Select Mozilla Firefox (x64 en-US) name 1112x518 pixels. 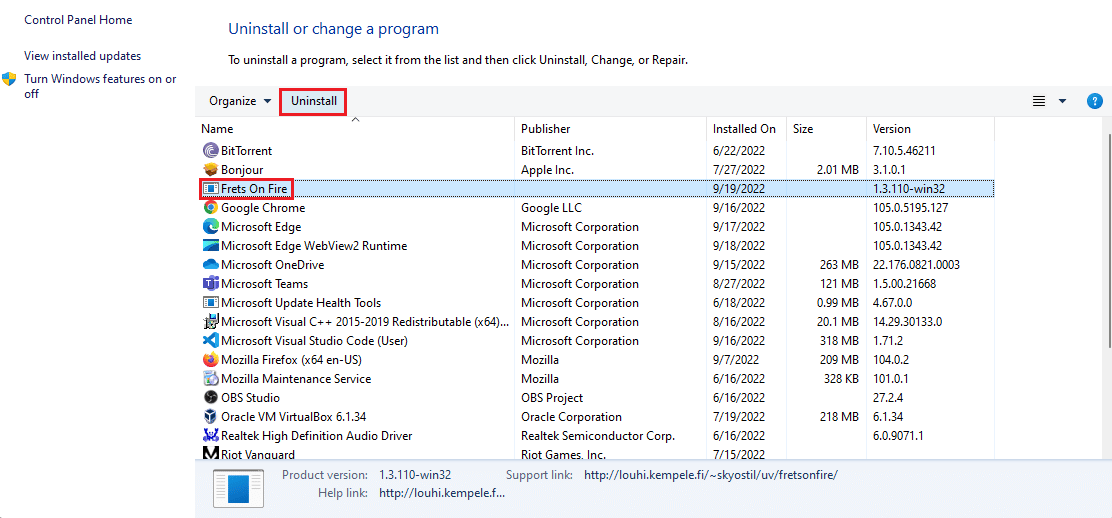(291, 360)
